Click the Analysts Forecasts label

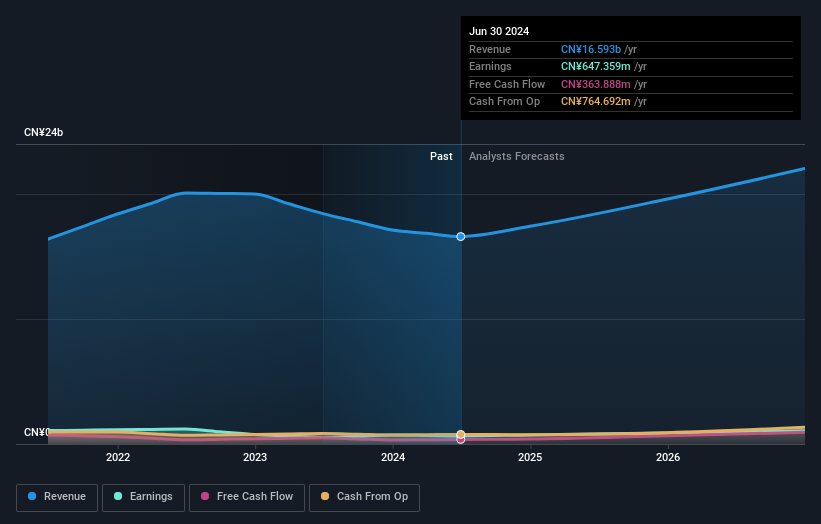point(516,156)
